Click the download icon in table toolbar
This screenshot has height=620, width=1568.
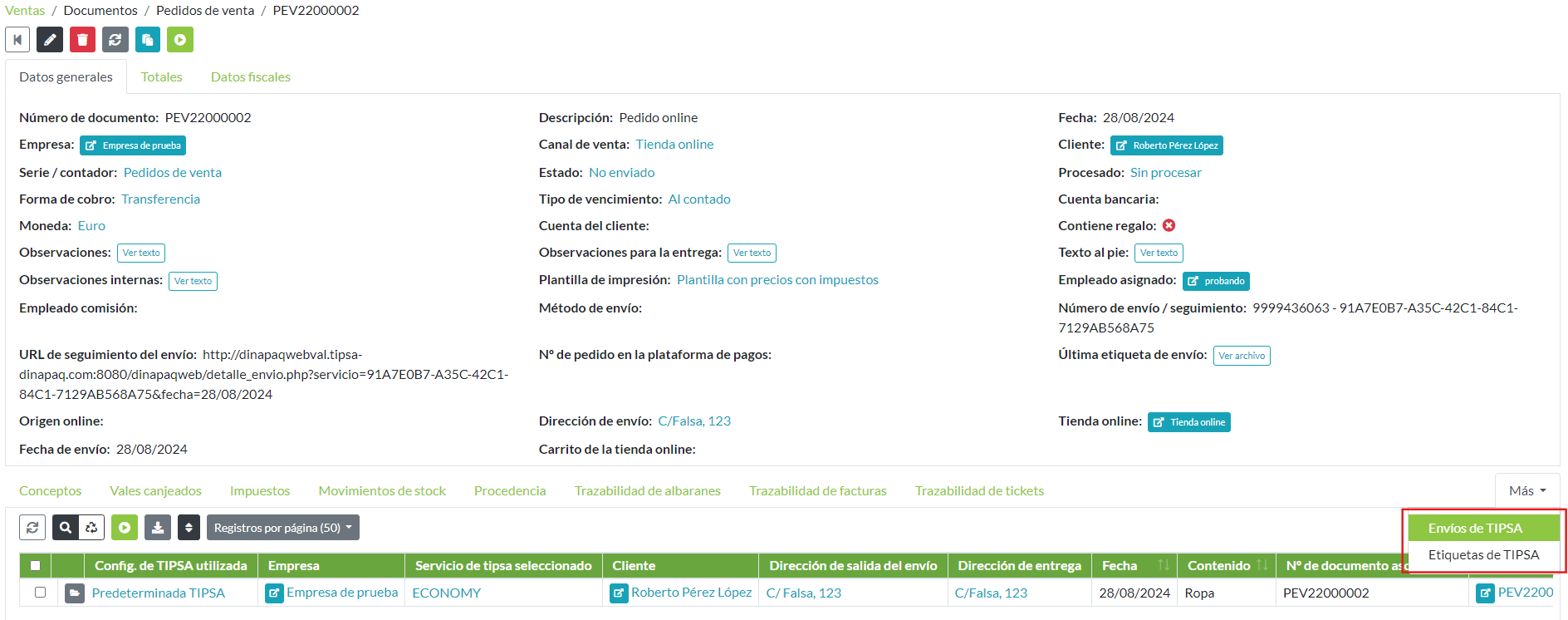tap(158, 528)
